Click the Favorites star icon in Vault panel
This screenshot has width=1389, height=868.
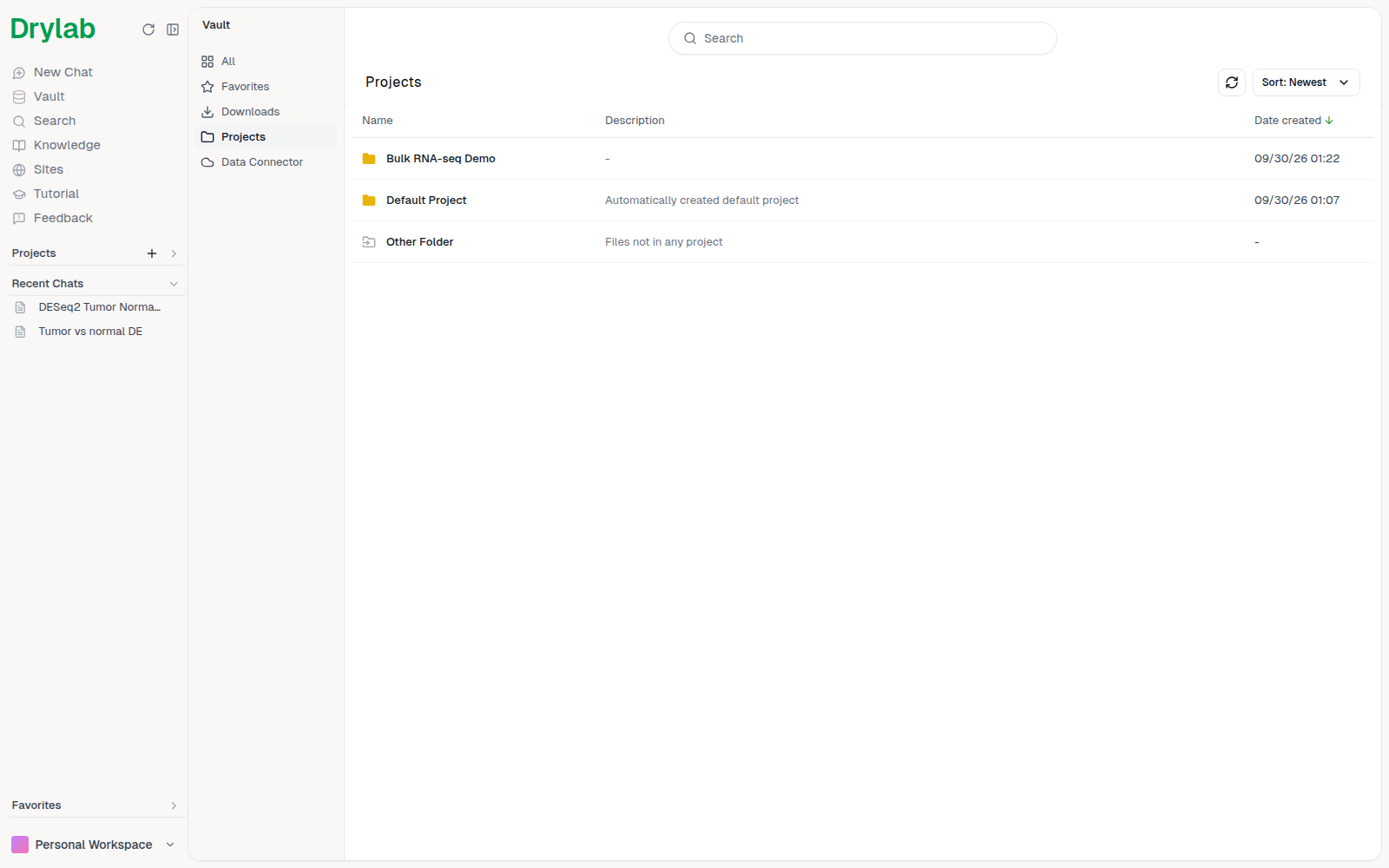click(x=207, y=87)
